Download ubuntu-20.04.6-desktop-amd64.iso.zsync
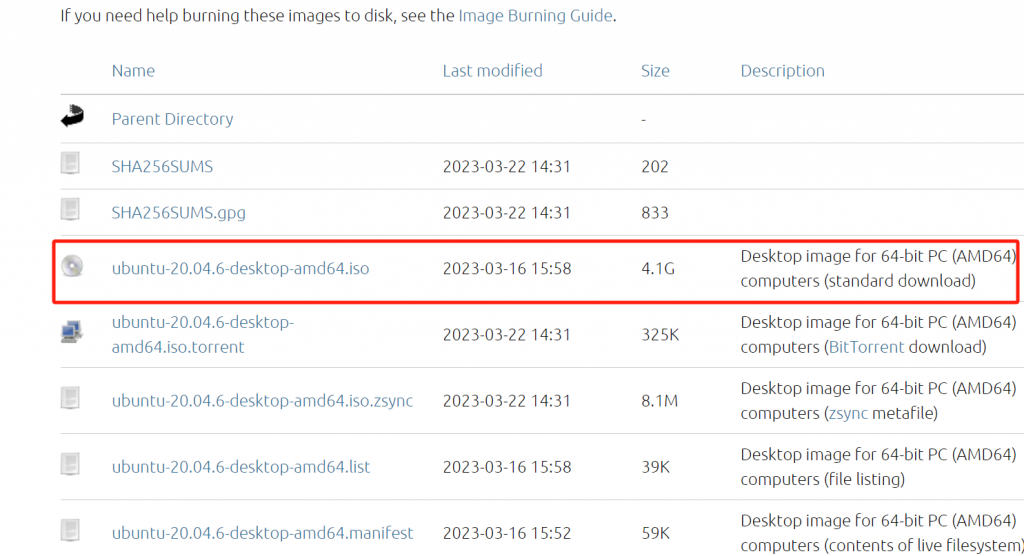1024x556 pixels. pyautogui.click(x=262, y=401)
